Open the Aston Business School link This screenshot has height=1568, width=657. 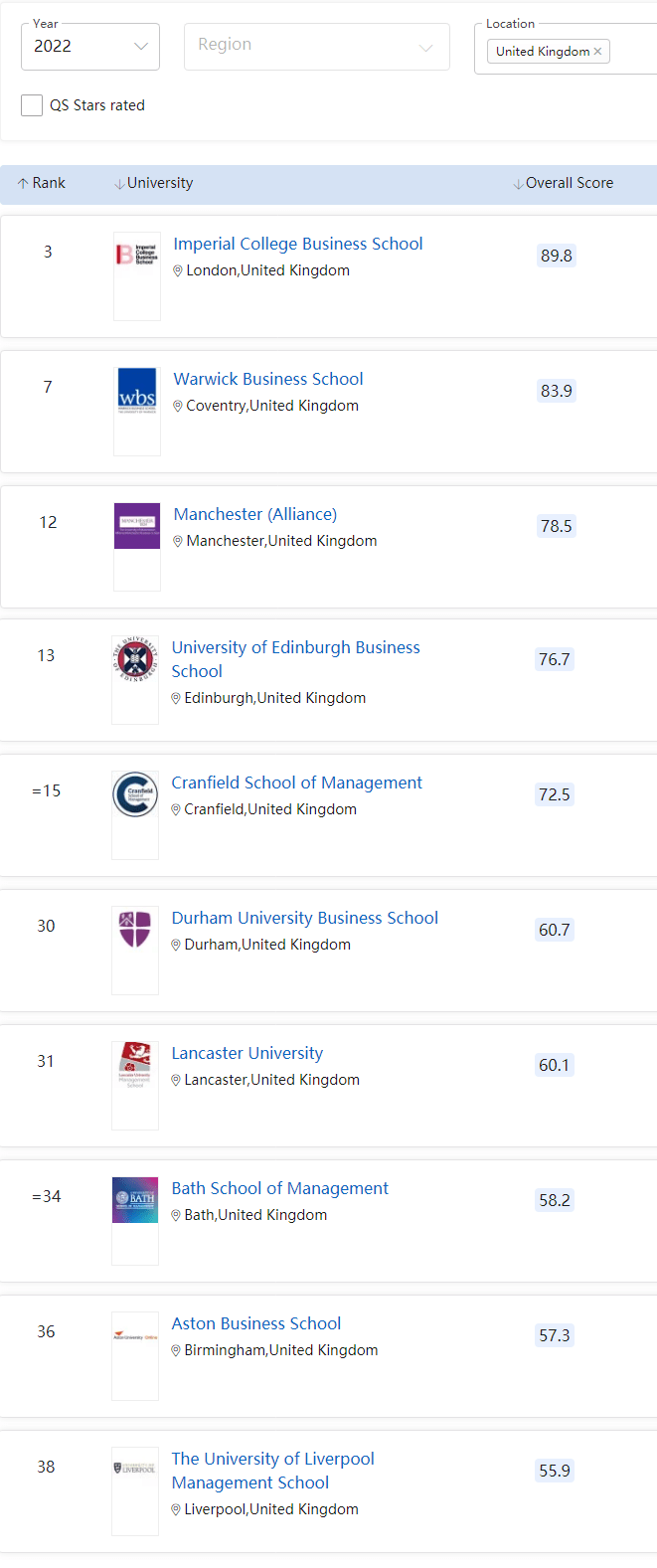coord(256,1323)
